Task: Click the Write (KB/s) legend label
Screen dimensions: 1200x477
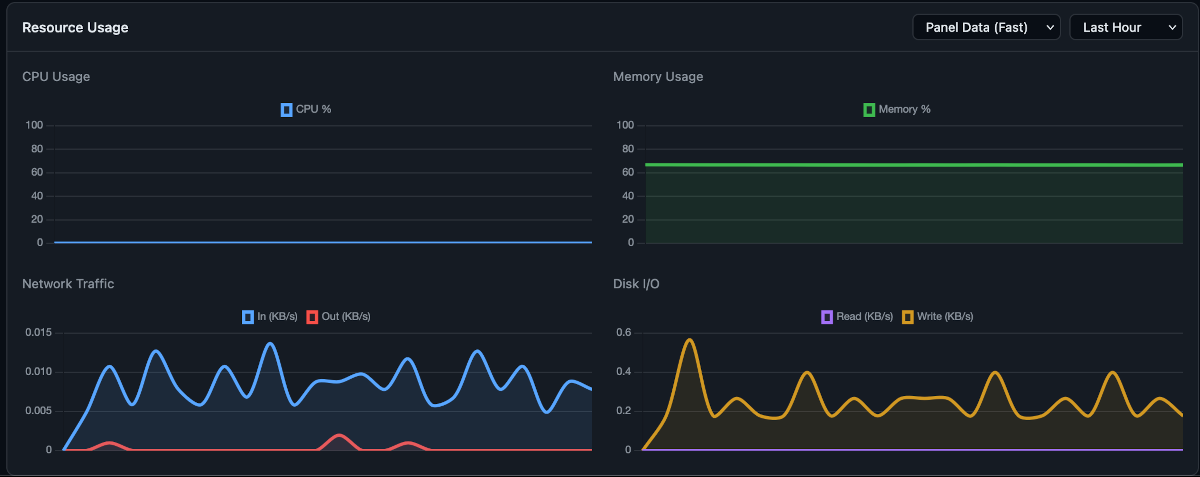Action: point(945,317)
